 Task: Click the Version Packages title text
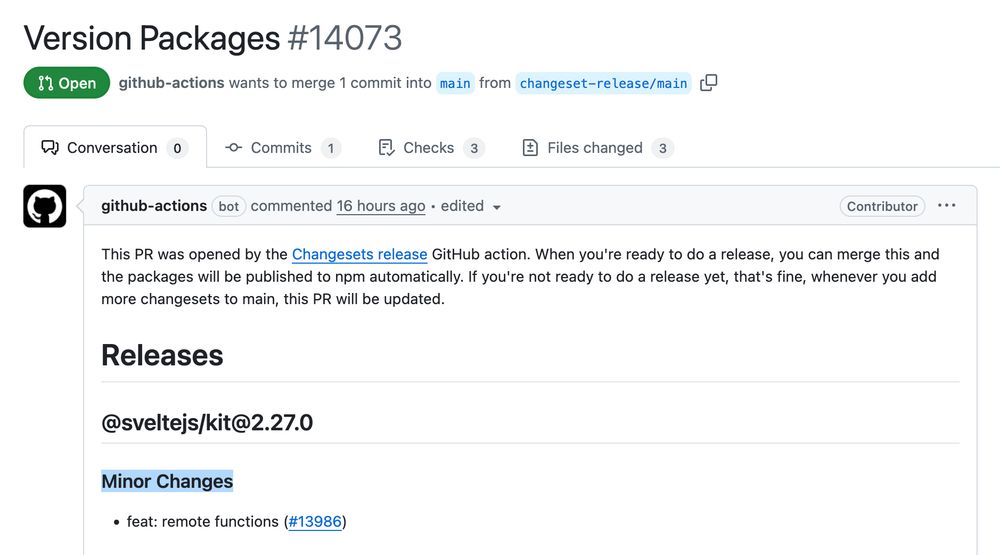(152, 38)
